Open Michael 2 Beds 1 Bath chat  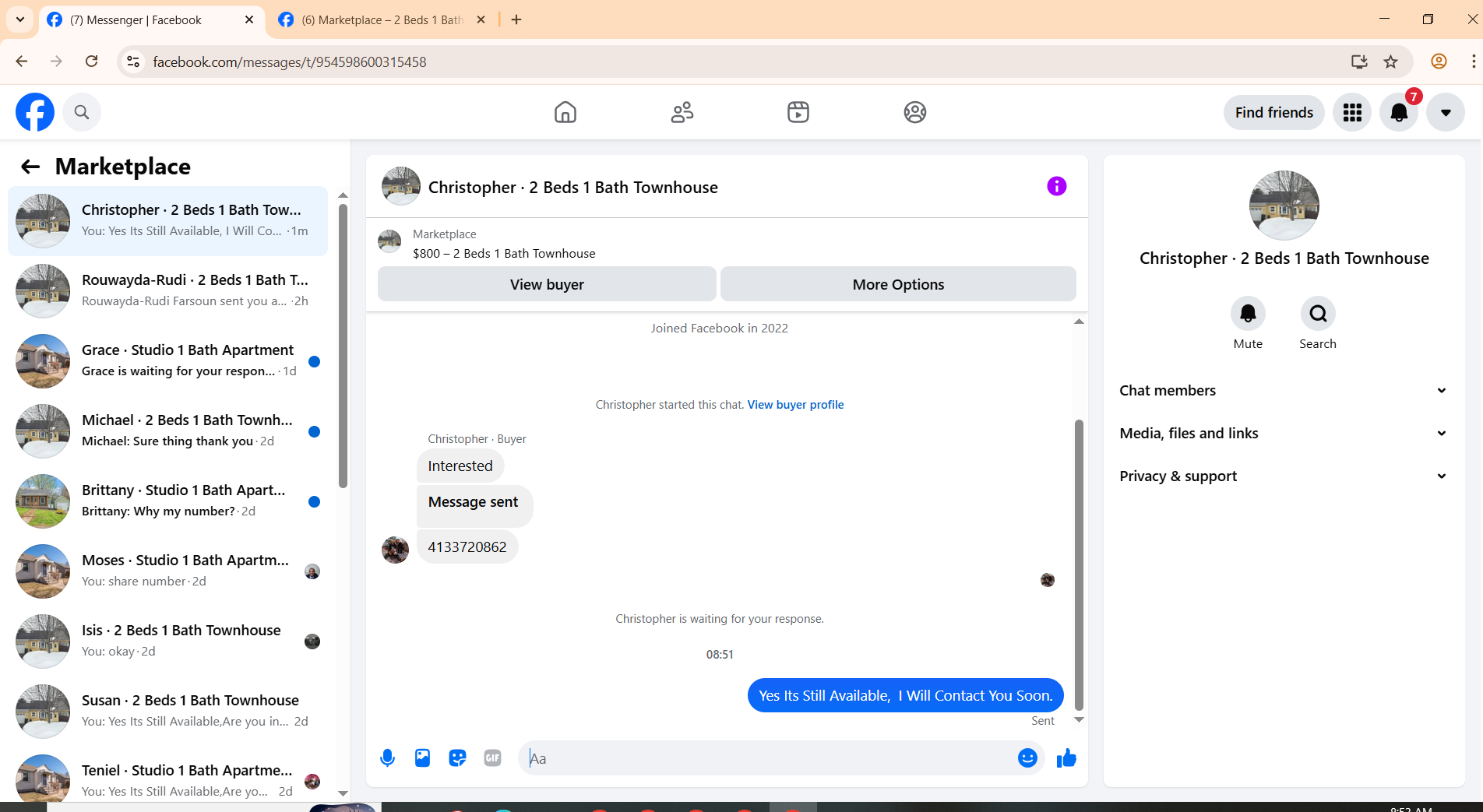pyautogui.click(x=167, y=431)
